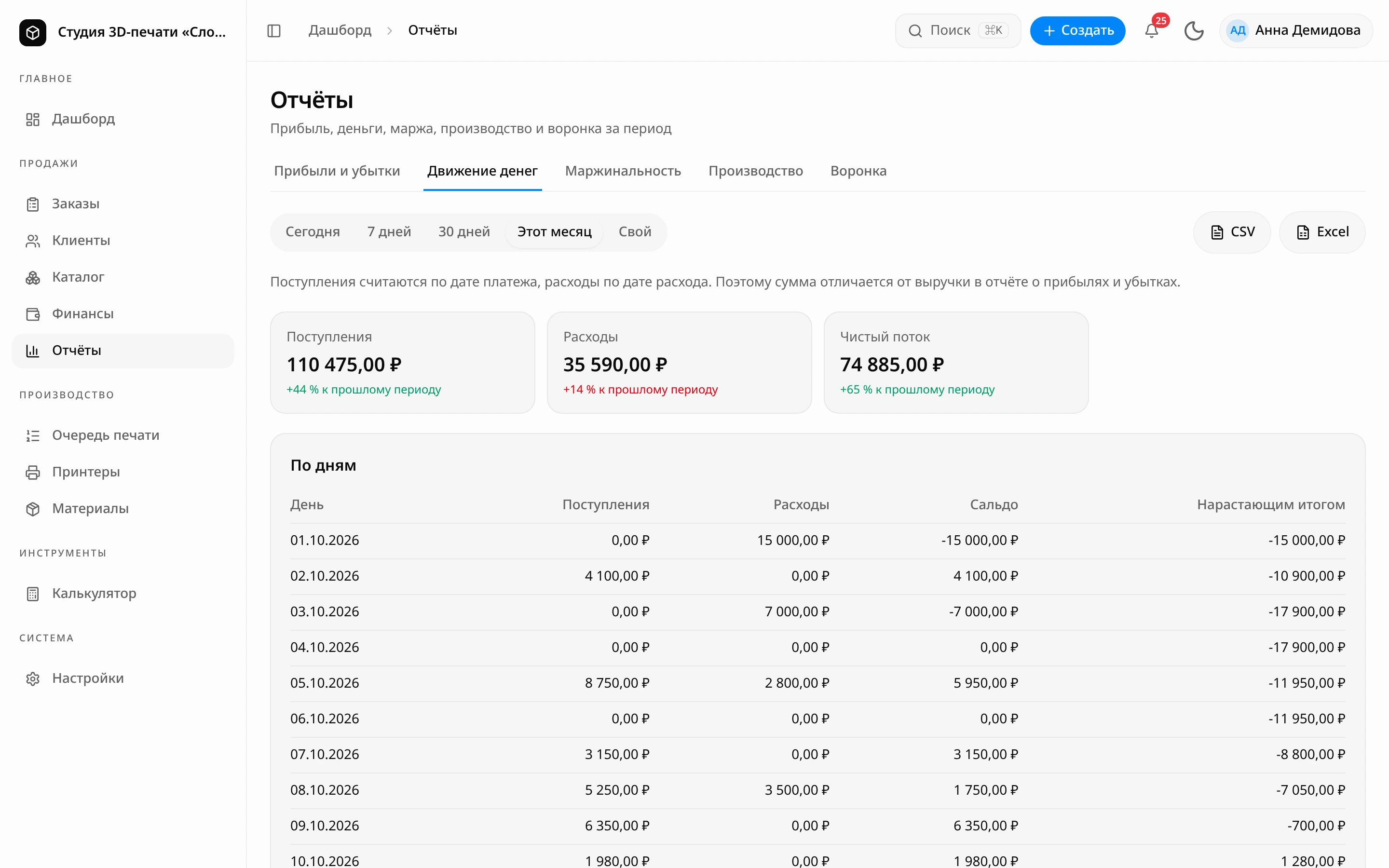Open Анна Демидова user menu
The height and width of the screenshot is (868, 1389).
(1296, 30)
